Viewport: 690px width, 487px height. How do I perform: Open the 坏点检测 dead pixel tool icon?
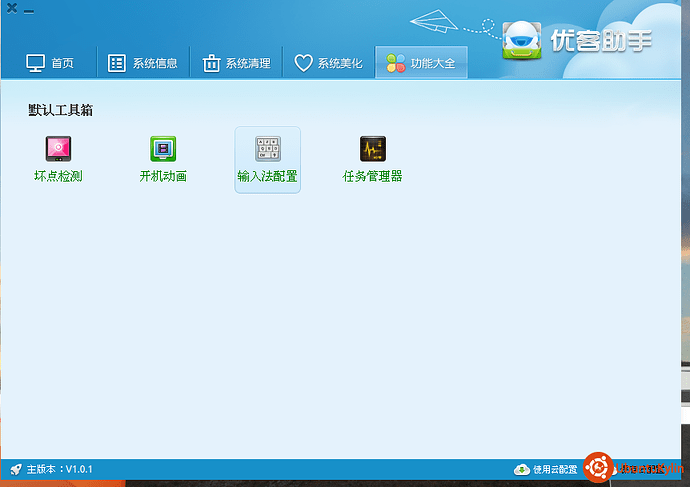coord(58,149)
